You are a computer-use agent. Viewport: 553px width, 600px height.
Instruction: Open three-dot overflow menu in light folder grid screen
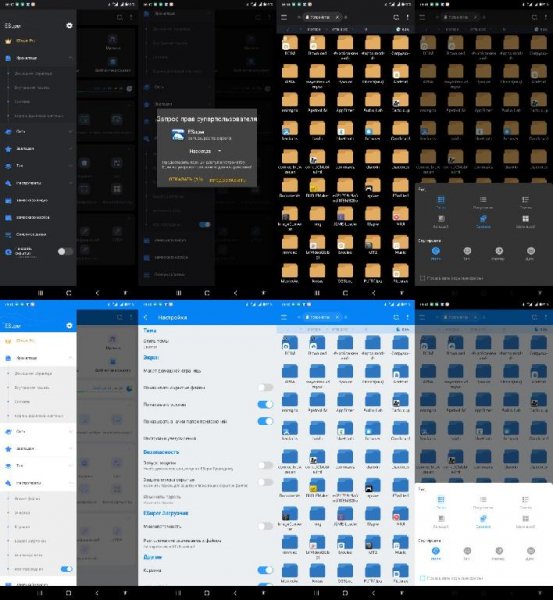[x=408, y=317]
